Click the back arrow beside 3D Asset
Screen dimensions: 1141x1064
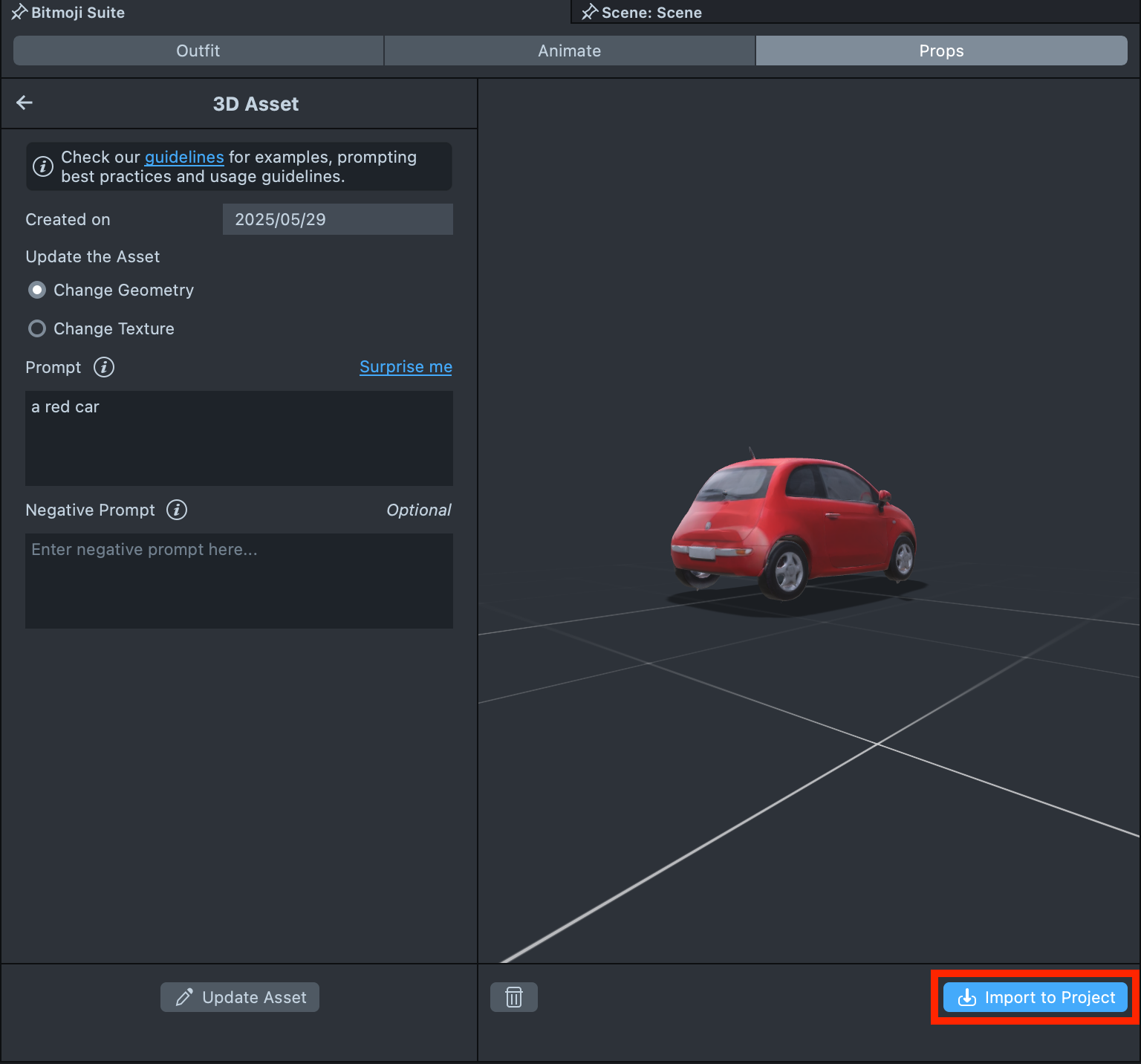tap(25, 103)
